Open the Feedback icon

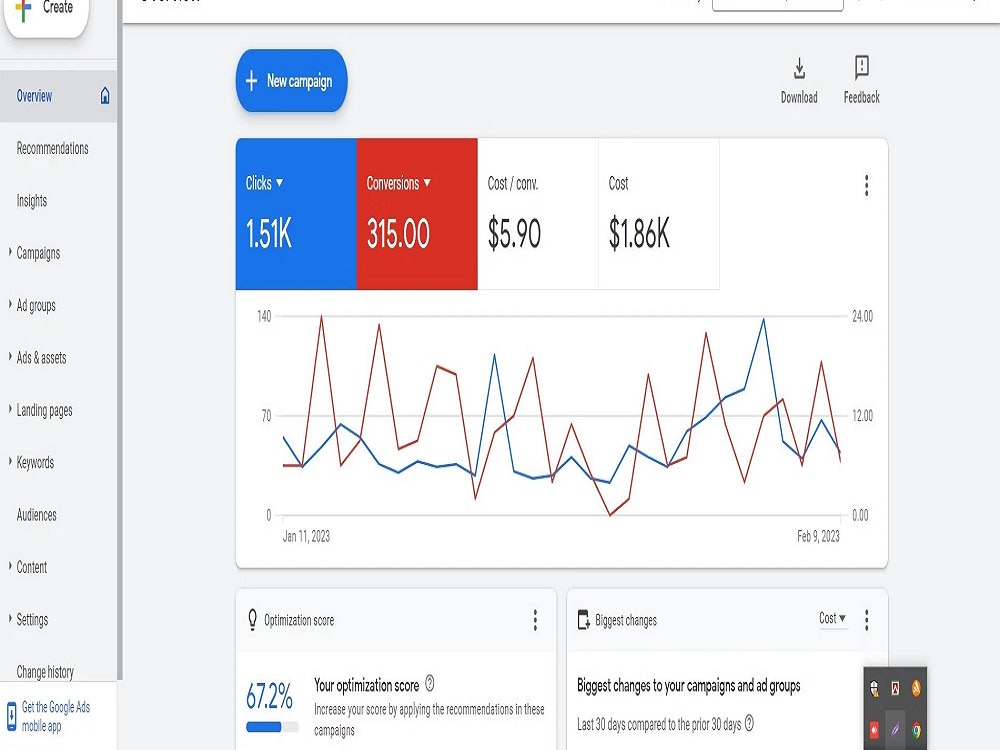click(x=862, y=66)
